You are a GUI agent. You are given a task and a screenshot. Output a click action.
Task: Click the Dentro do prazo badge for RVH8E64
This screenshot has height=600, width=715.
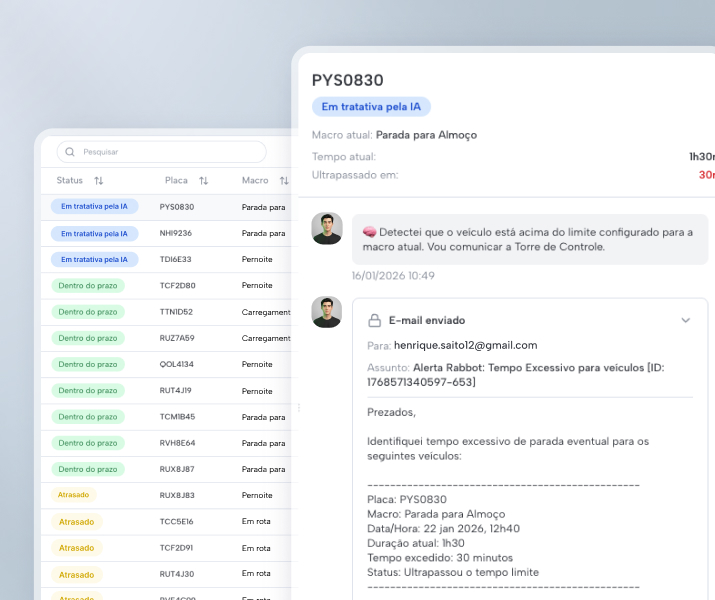(89, 443)
